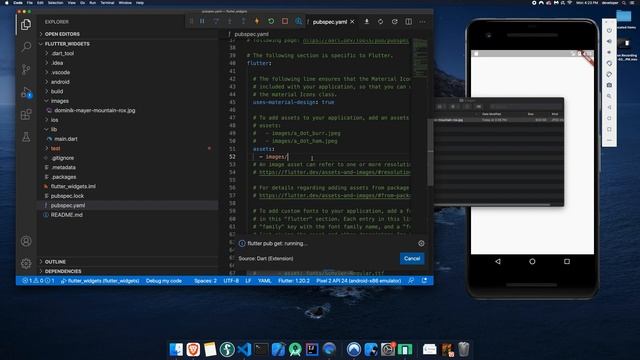Expand the DEPENDENCIES section
Screen dimensions: 640x360
[63, 271]
